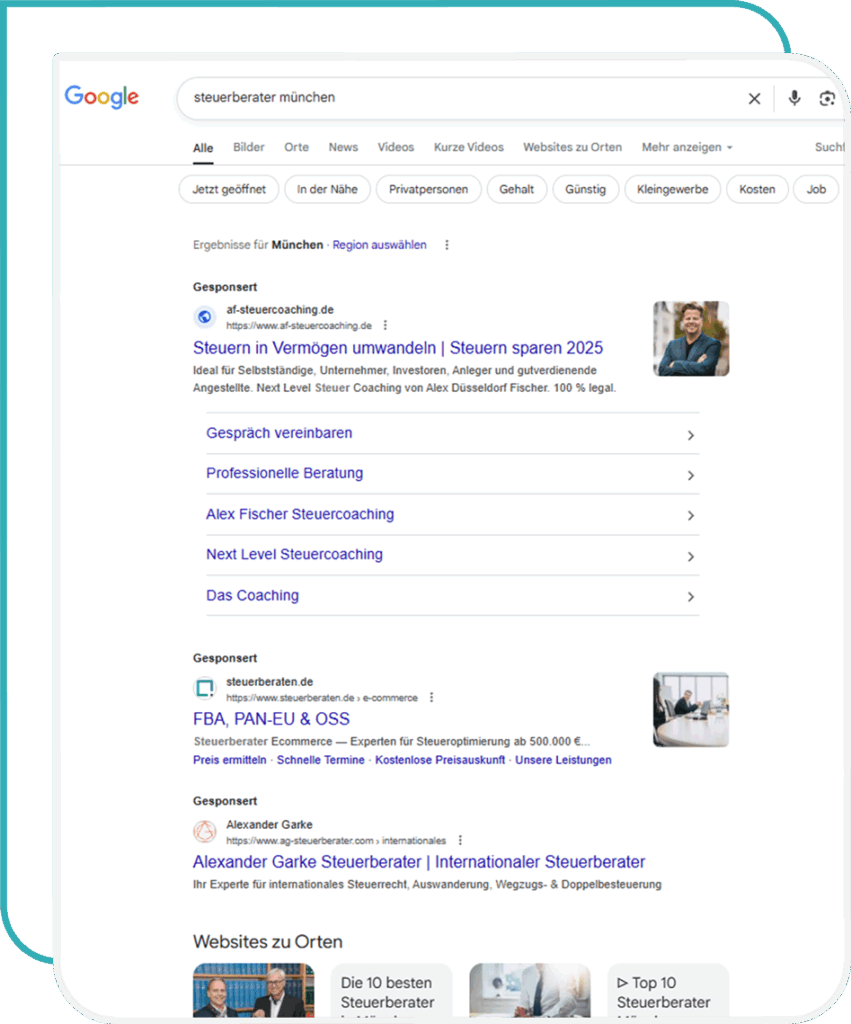Viewport: 851px width, 1024px height.
Task: Open the Mehr anzeigen dropdown
Action: coord(687,148)
